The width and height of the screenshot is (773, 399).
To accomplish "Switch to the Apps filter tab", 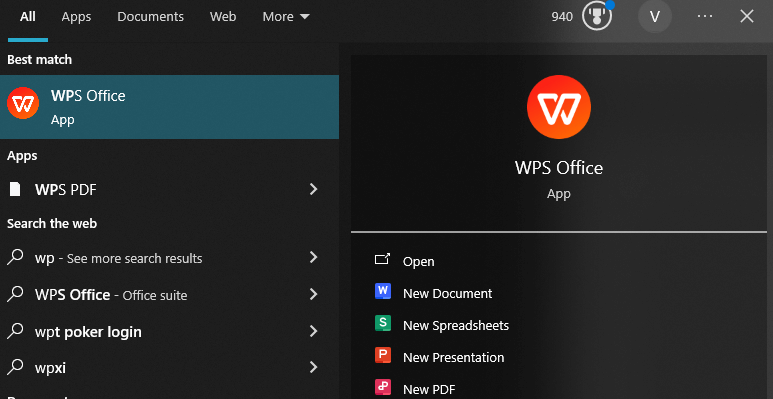I will click(76, 17).
